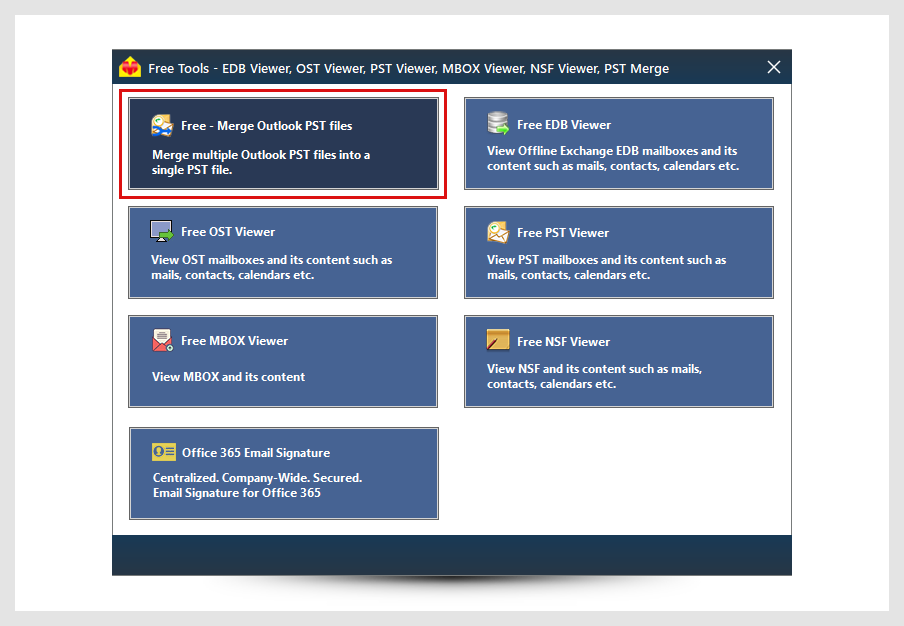Click the application logo in the title bar

tap(130, 68)
